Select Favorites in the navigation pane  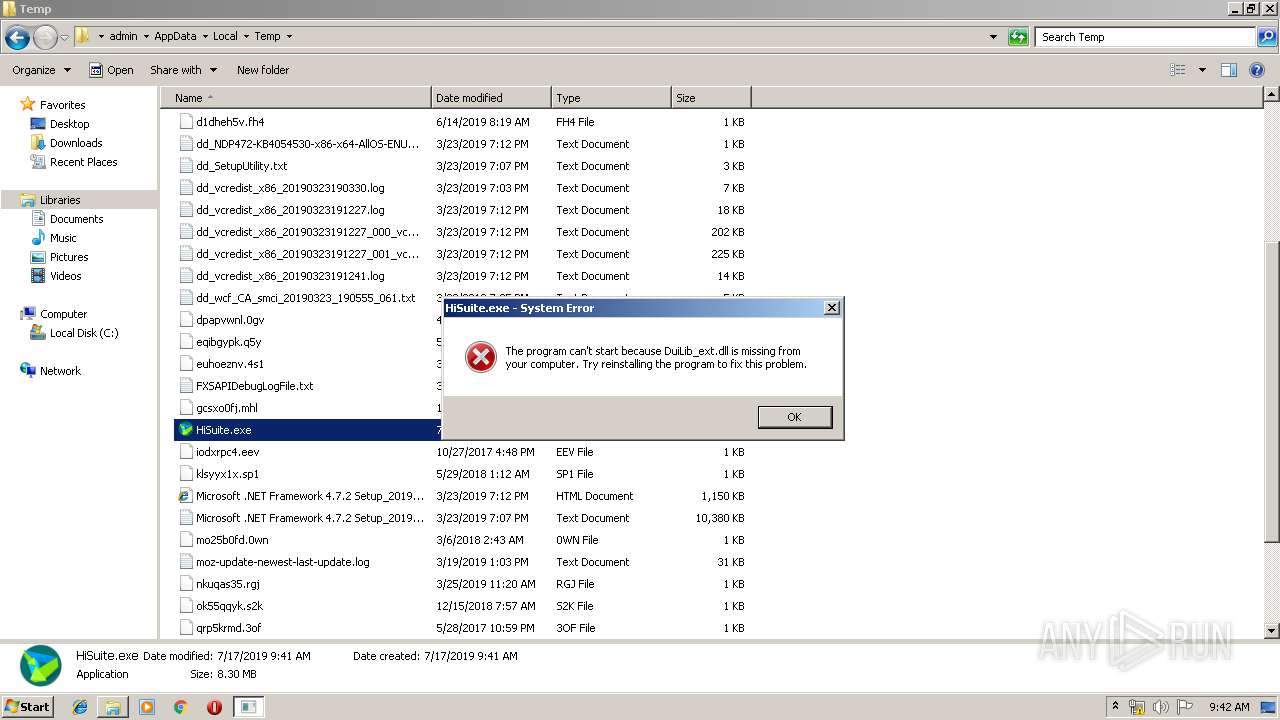pyautogui.click(x=62, y=105)
